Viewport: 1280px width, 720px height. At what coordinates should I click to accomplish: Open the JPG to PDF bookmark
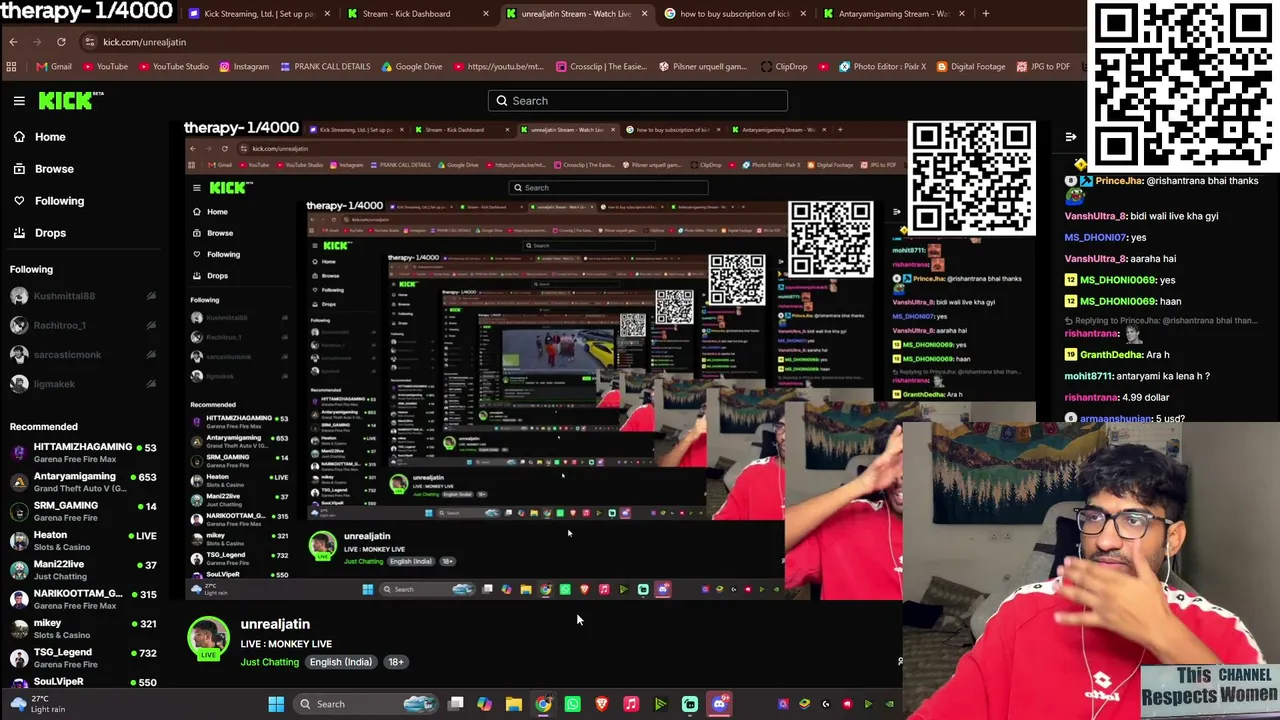pos(1043,67)
